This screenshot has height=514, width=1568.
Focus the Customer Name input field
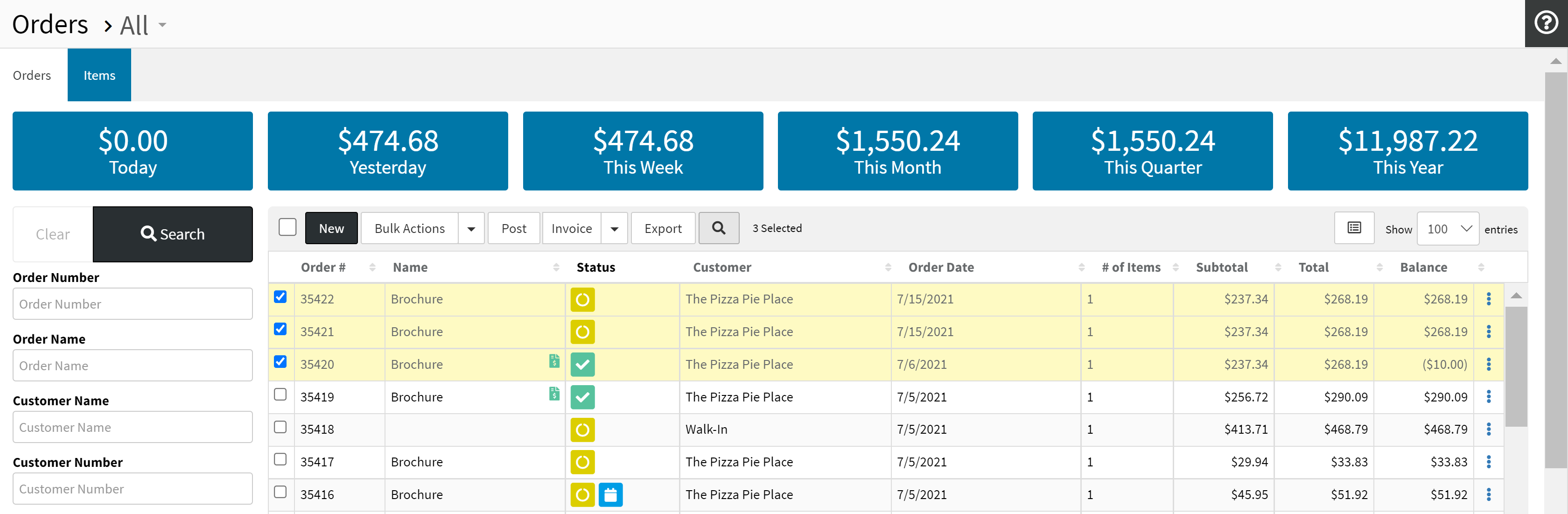coord(132,427)
